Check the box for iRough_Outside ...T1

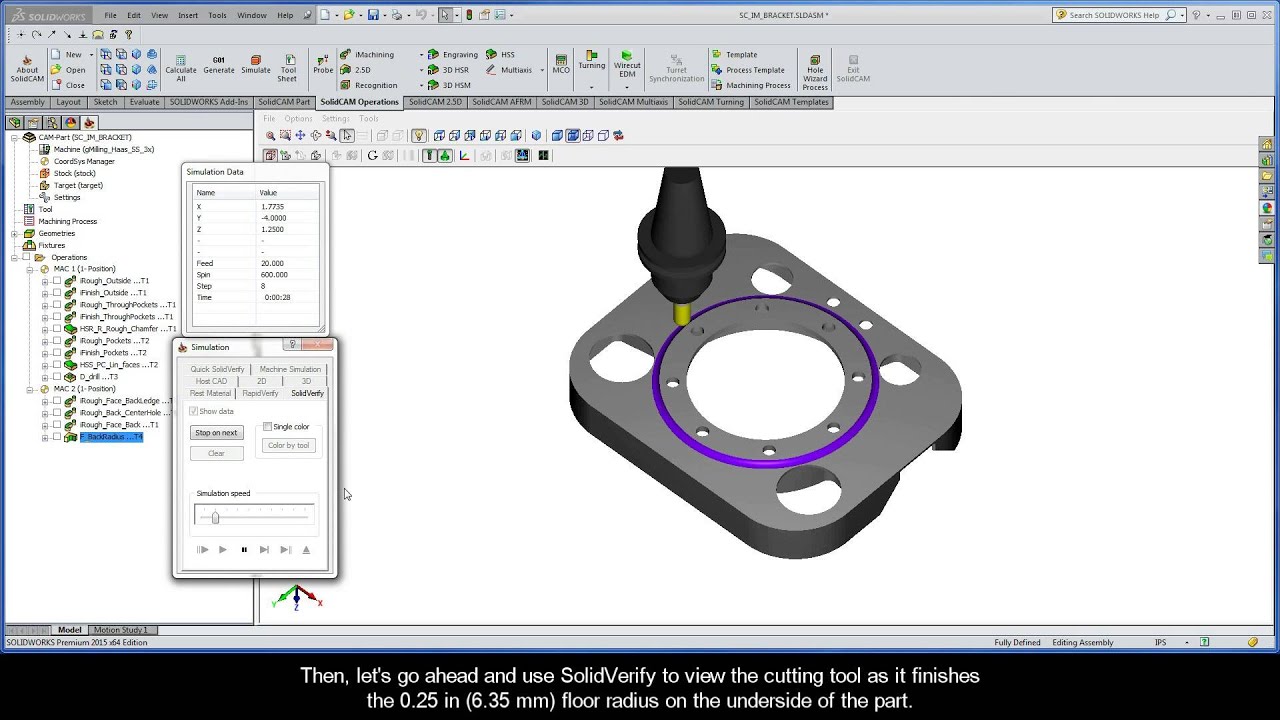coord(56,281)
